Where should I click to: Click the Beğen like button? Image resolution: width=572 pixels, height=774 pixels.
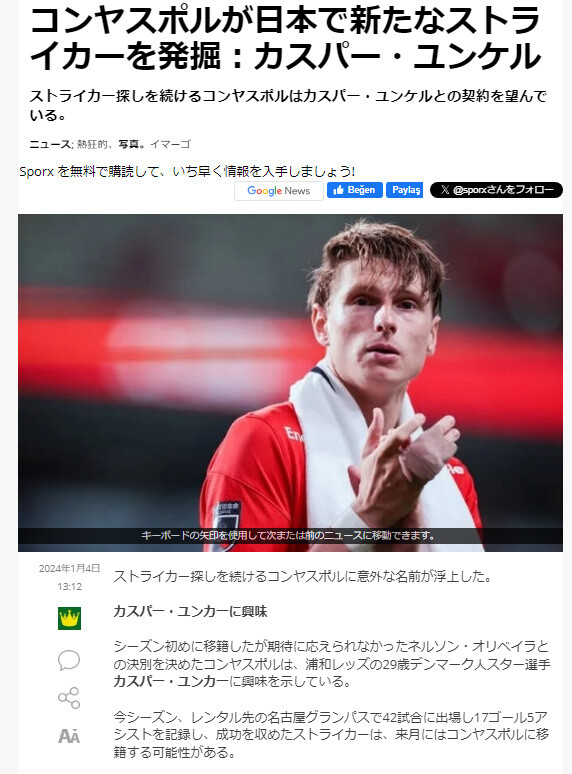(355, 190)
